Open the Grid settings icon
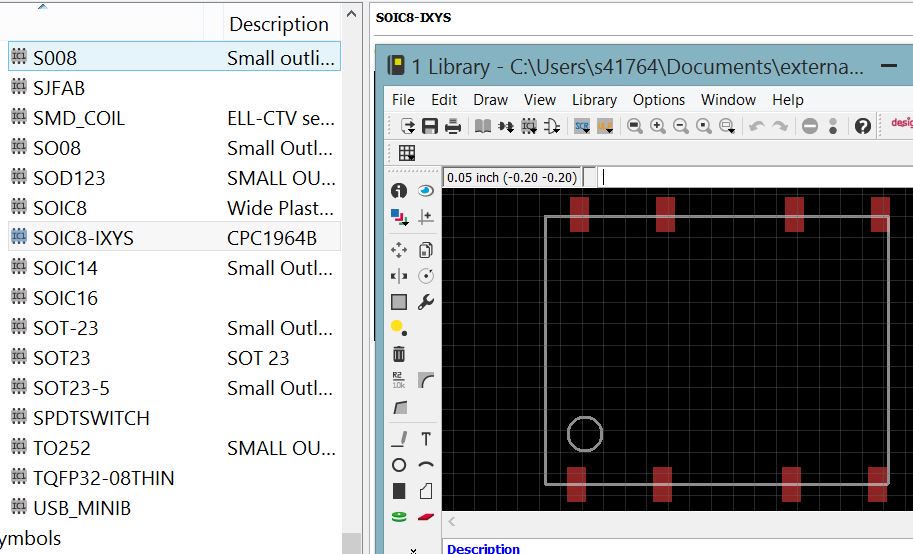913x554 pixels. 407,153
